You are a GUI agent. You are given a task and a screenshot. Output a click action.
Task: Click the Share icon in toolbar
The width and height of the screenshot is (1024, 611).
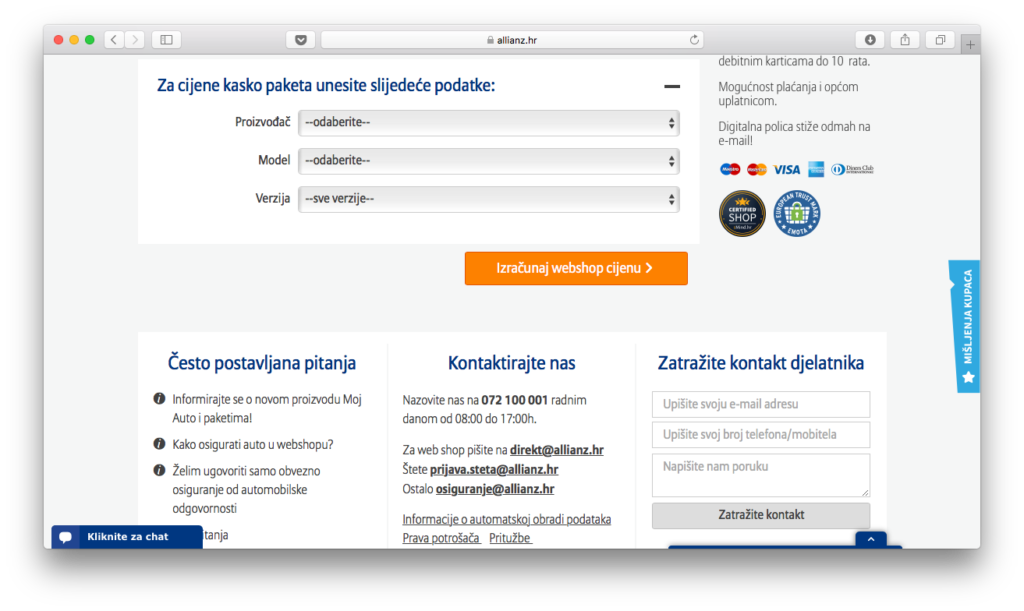coord(905,40)
